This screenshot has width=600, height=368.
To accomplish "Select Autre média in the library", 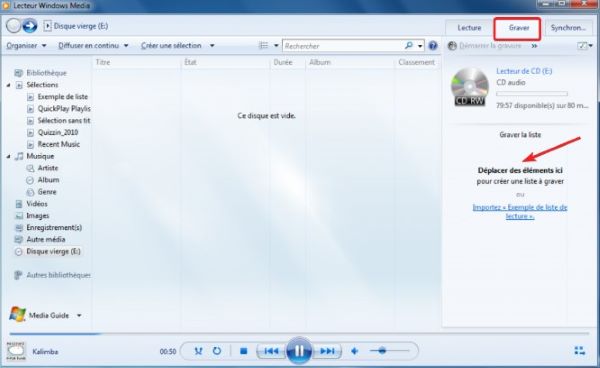I will [x=46, y=239].
